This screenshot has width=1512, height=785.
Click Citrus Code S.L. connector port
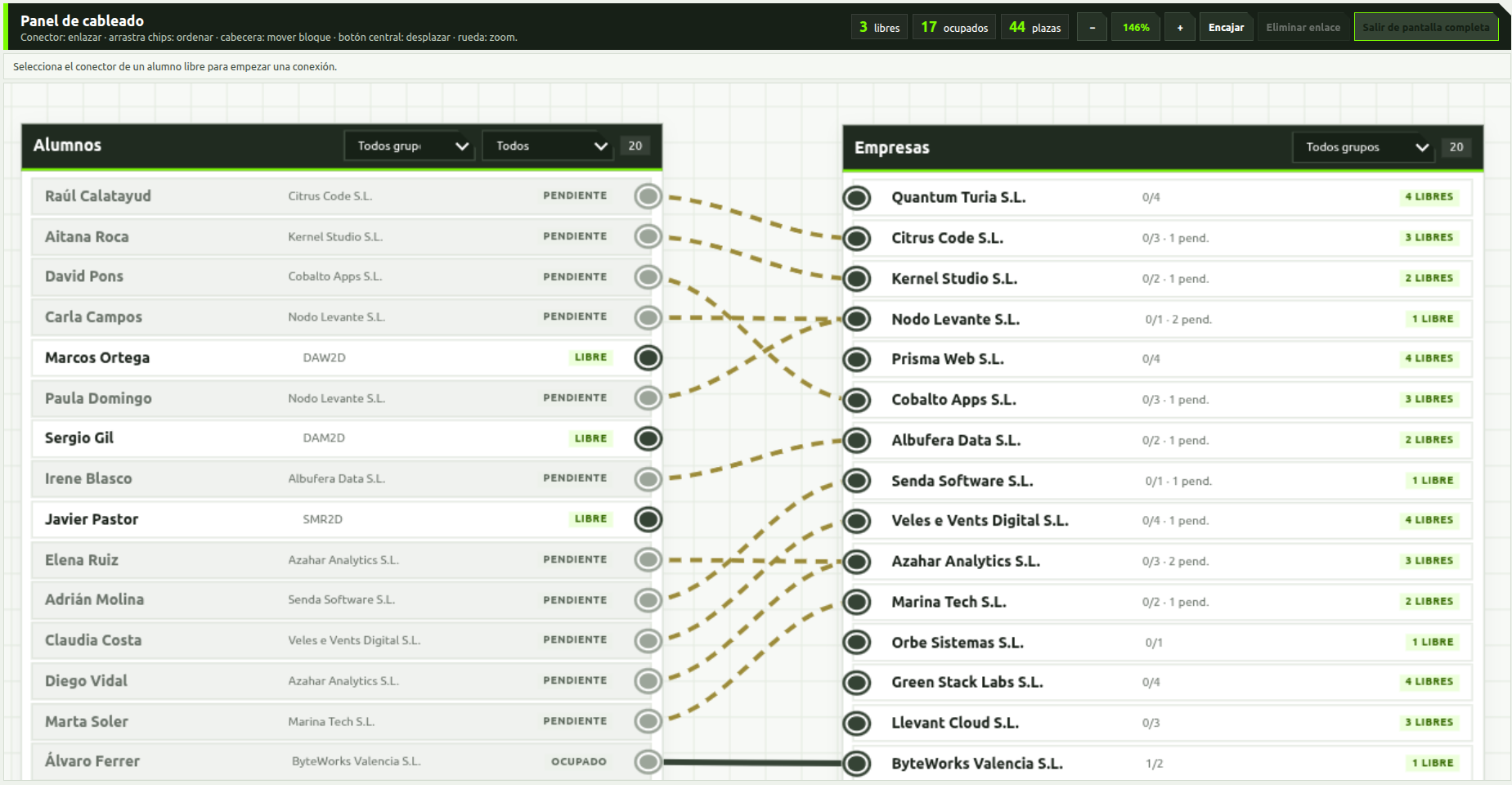click(857, 238)
